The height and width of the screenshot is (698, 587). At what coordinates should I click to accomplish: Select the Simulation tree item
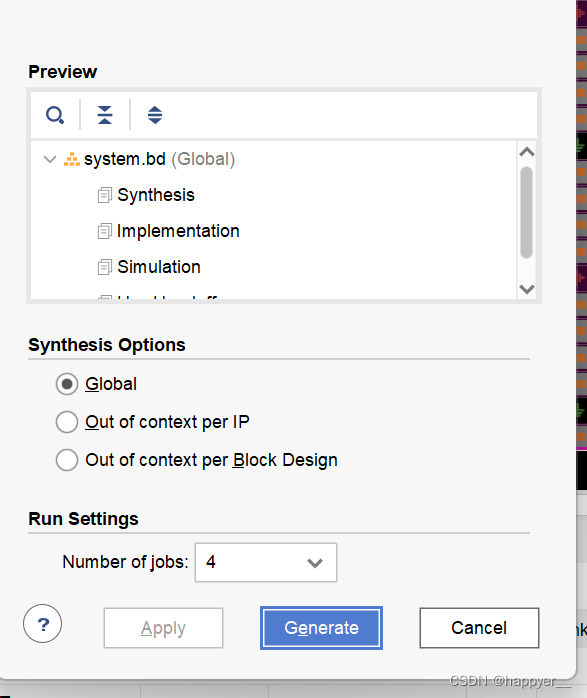pyautogui.click(x=159, y=267)
